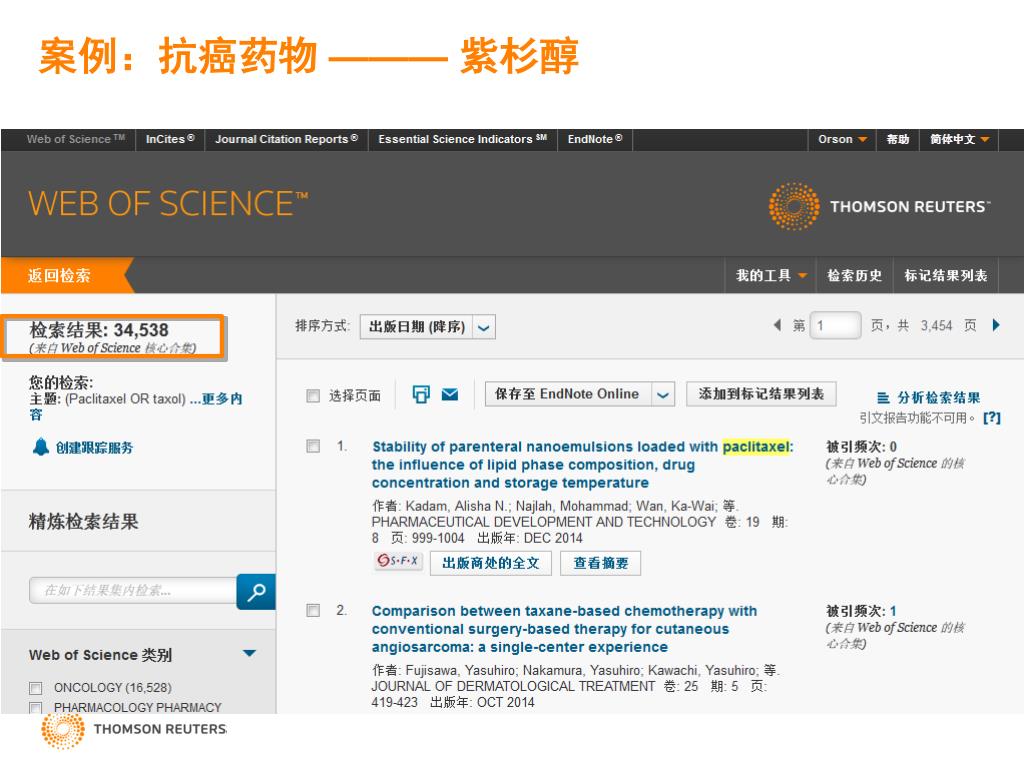Screen dimensions: 1024x768
Task: Open the taxane-based chemotherapy comparison article
Action: pos(564,629)
